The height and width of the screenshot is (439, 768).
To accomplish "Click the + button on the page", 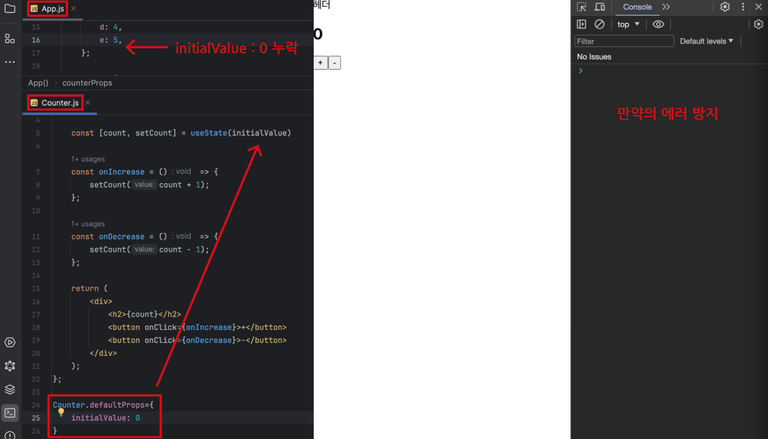I will [x=320, y=63].
